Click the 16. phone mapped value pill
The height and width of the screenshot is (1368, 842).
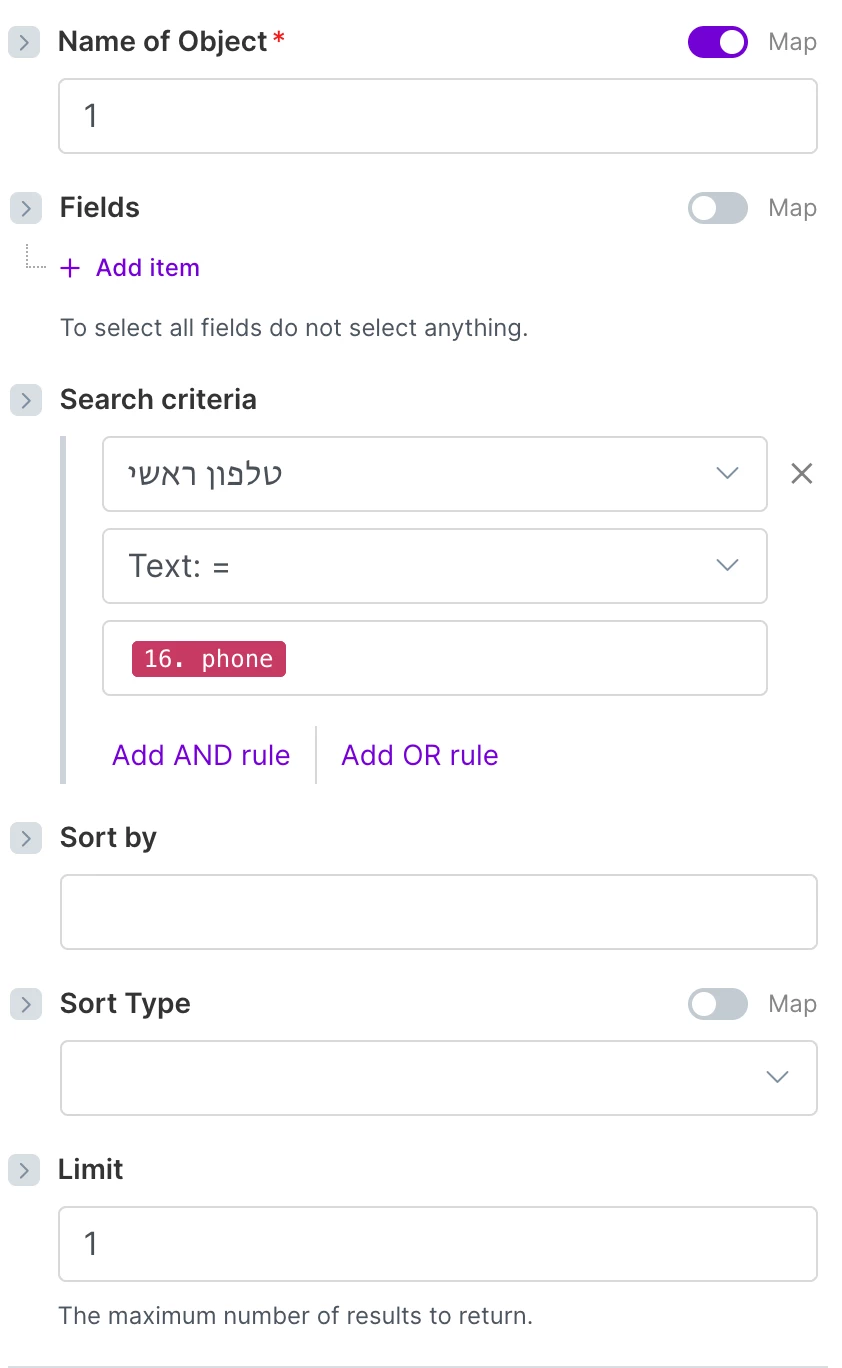pyautogui.click(x=208, y=659)
